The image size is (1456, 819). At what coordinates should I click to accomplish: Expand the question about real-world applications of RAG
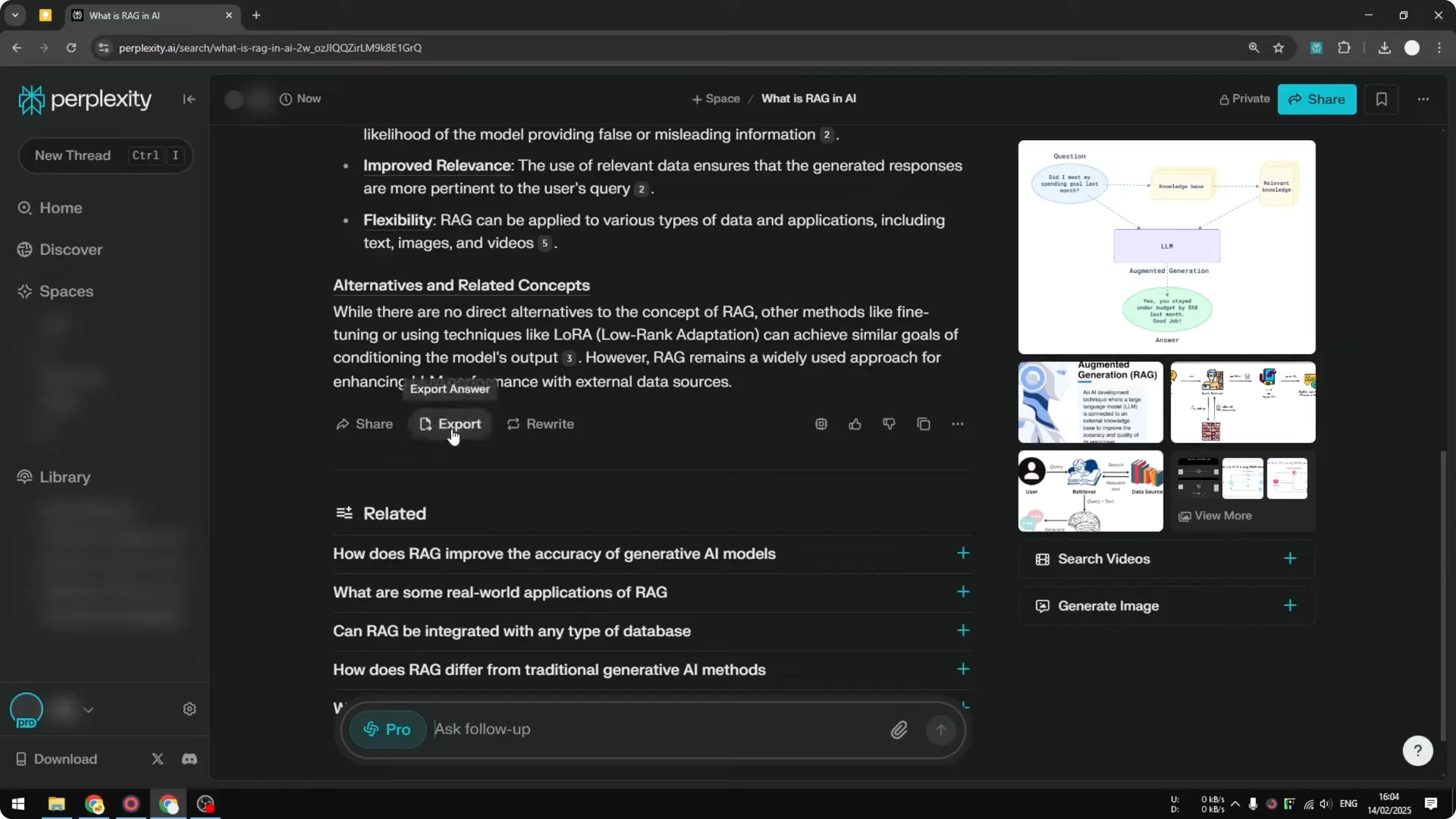962,592
